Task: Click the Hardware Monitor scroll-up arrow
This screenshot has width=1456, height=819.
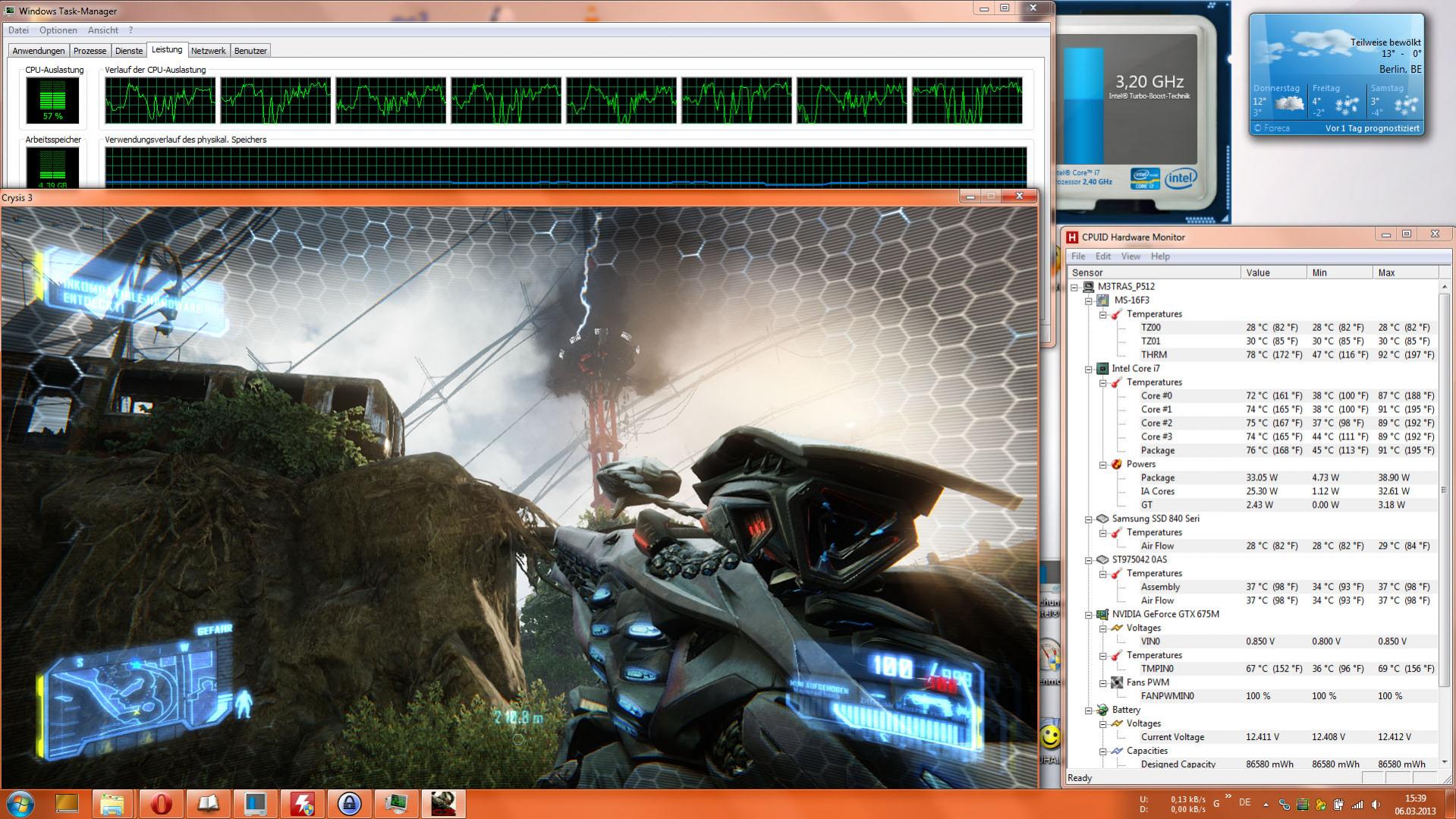Action: [1445, 286]
